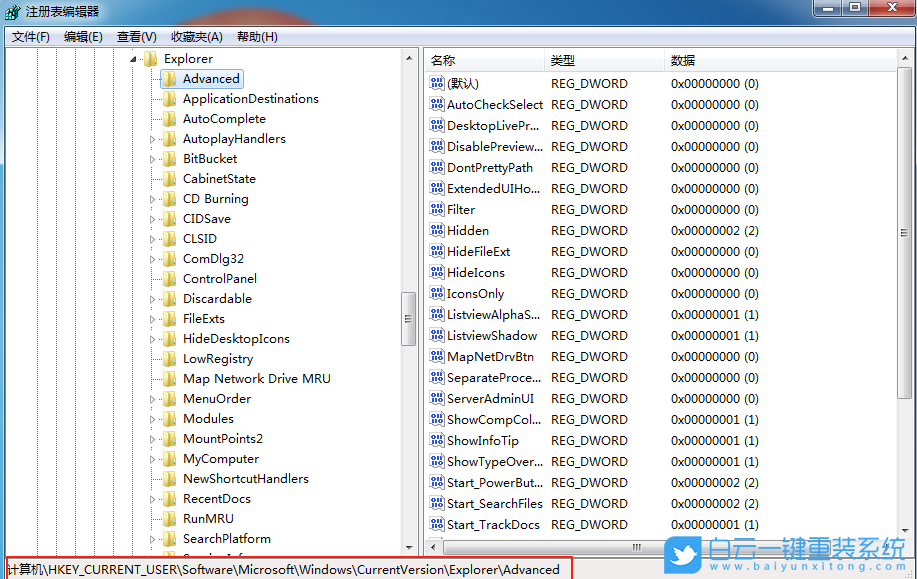This screenshot has width=917, height=579.
Task: Select the Hidden REG_DWORD value icon
Action: coord(435,230)
